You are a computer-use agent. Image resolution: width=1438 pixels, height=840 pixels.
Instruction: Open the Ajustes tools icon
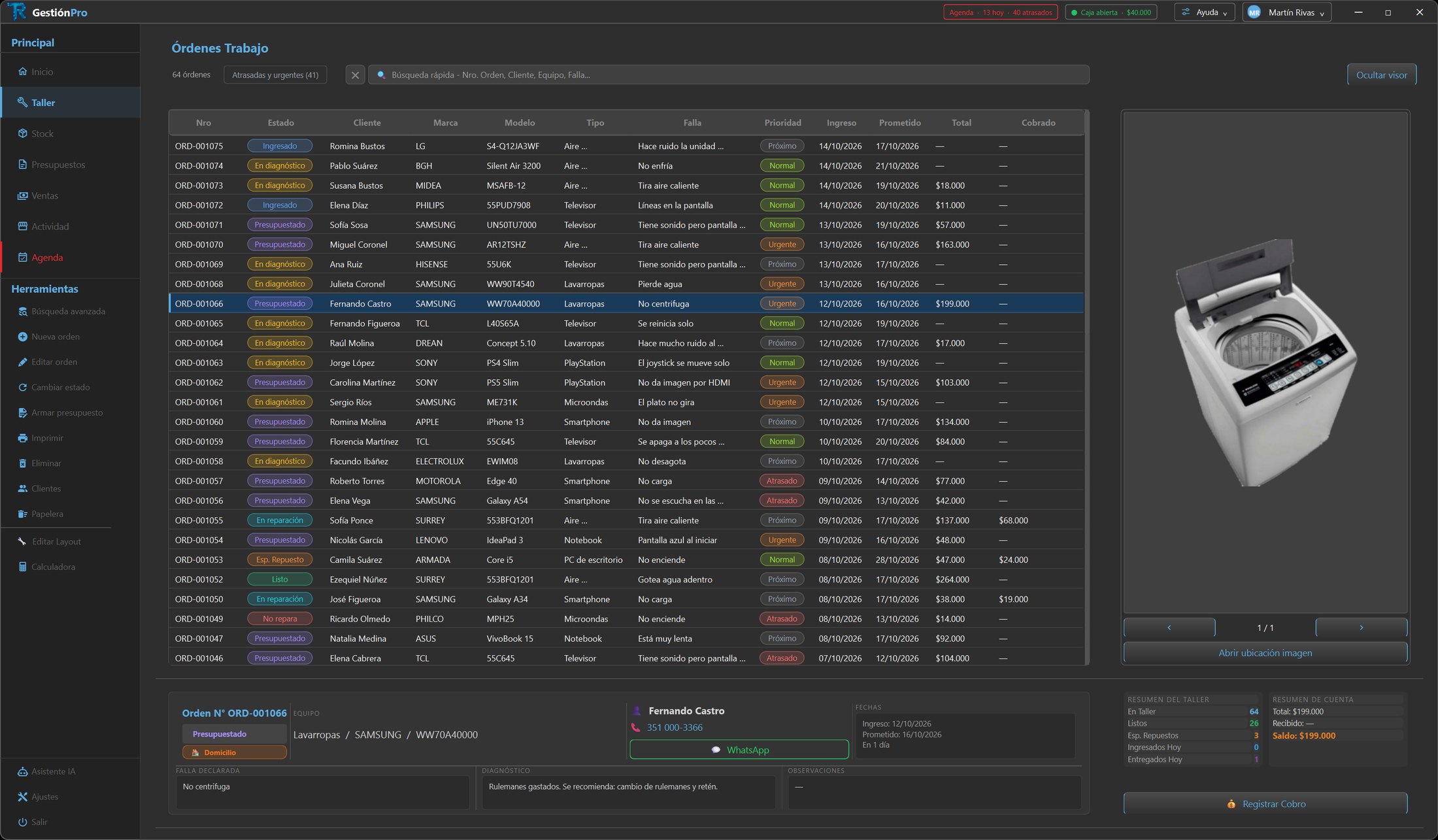coord(22,796)
